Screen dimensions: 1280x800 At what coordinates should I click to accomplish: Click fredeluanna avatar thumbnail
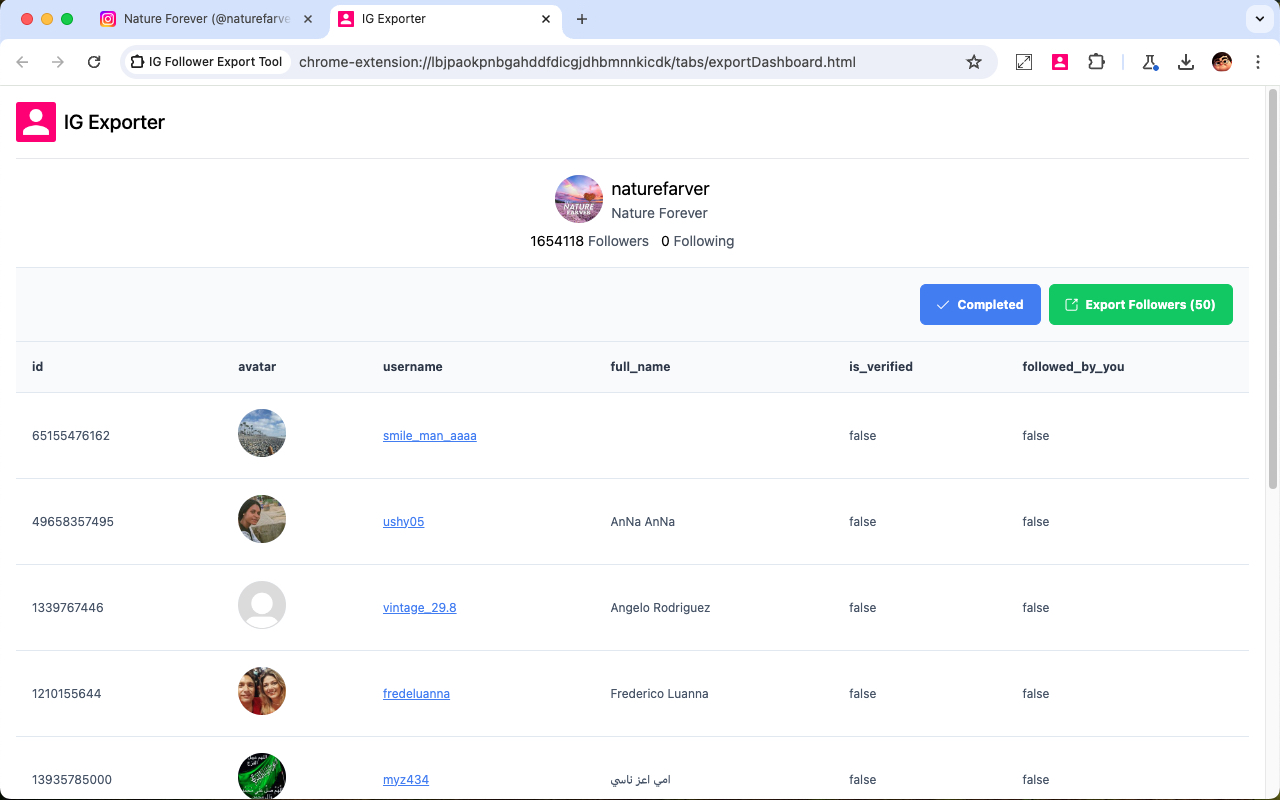click(262, 691)
